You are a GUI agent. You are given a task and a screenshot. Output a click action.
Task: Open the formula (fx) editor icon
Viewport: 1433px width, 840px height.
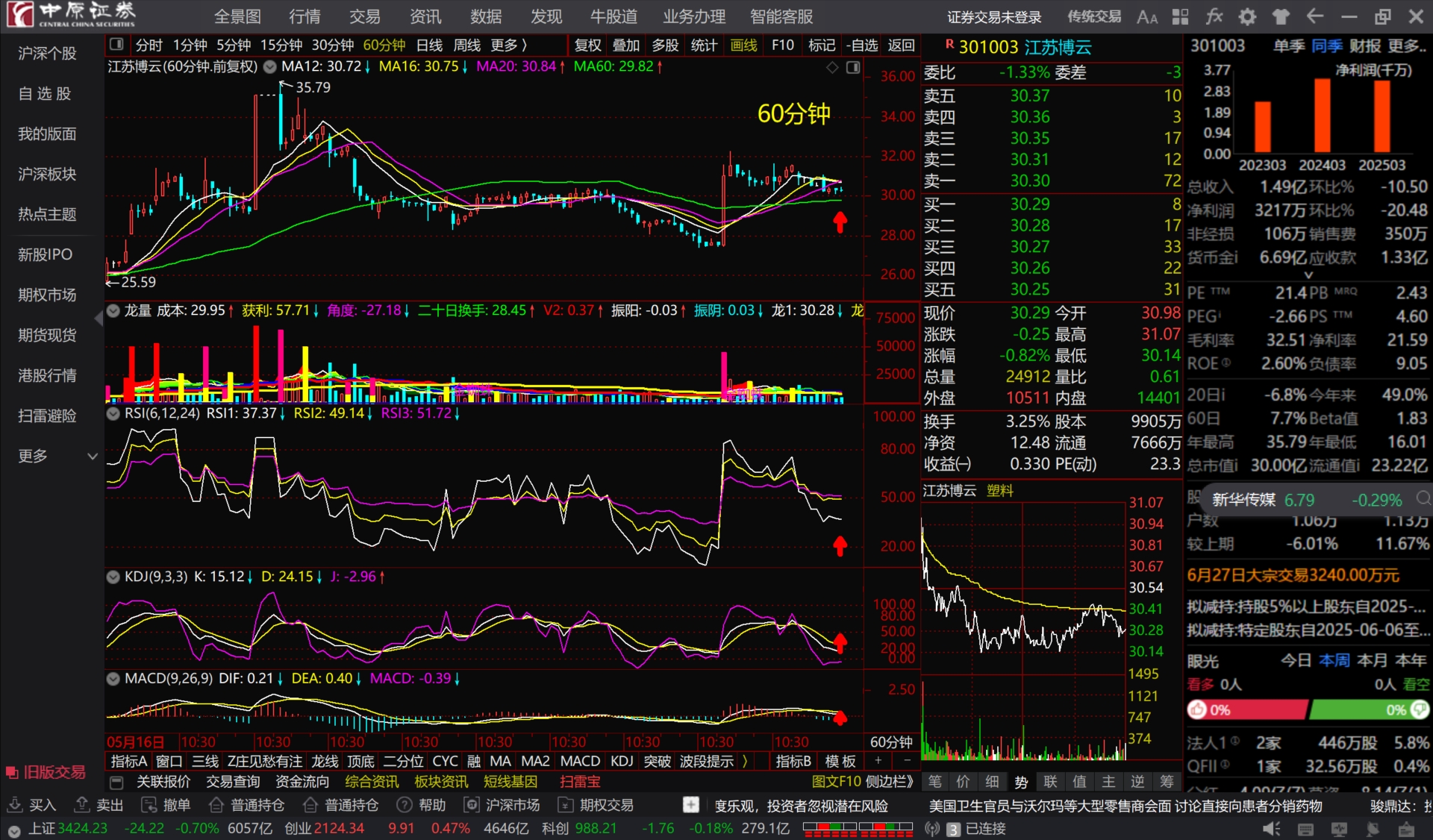[1214, 16]
